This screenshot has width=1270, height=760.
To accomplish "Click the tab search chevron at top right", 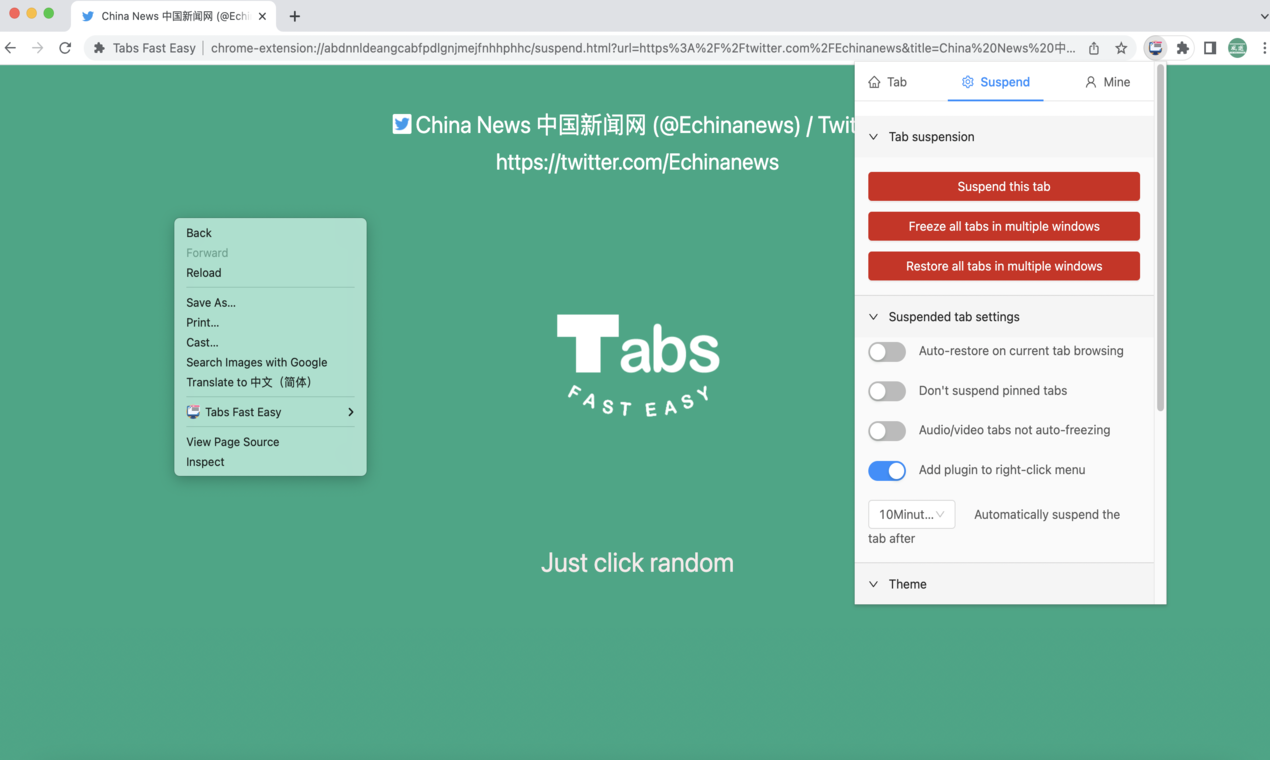I will [x=1263, y=16].
